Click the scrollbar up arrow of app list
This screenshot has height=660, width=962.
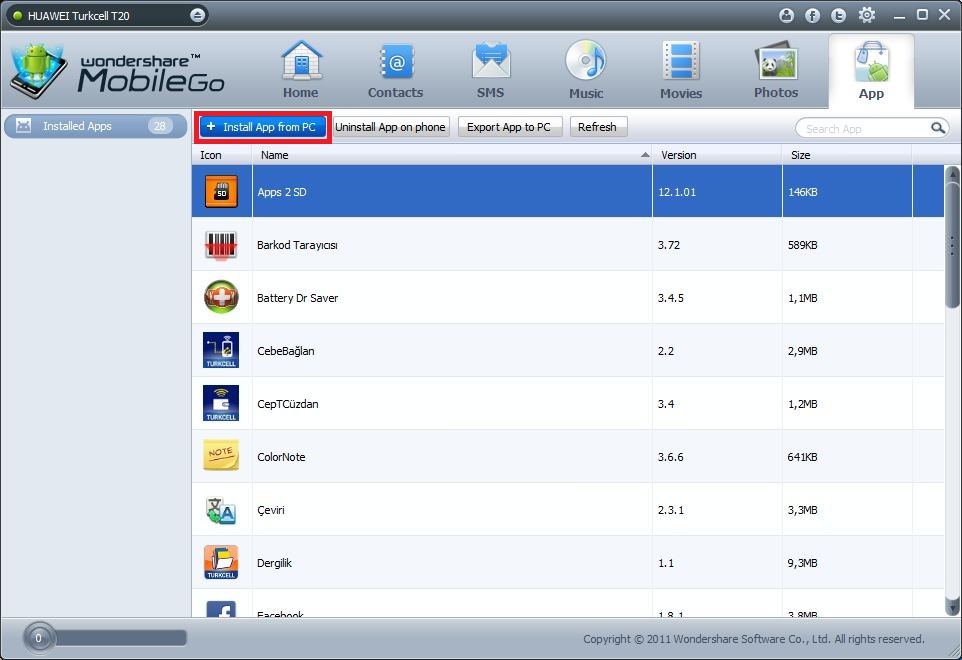(952, 173)
